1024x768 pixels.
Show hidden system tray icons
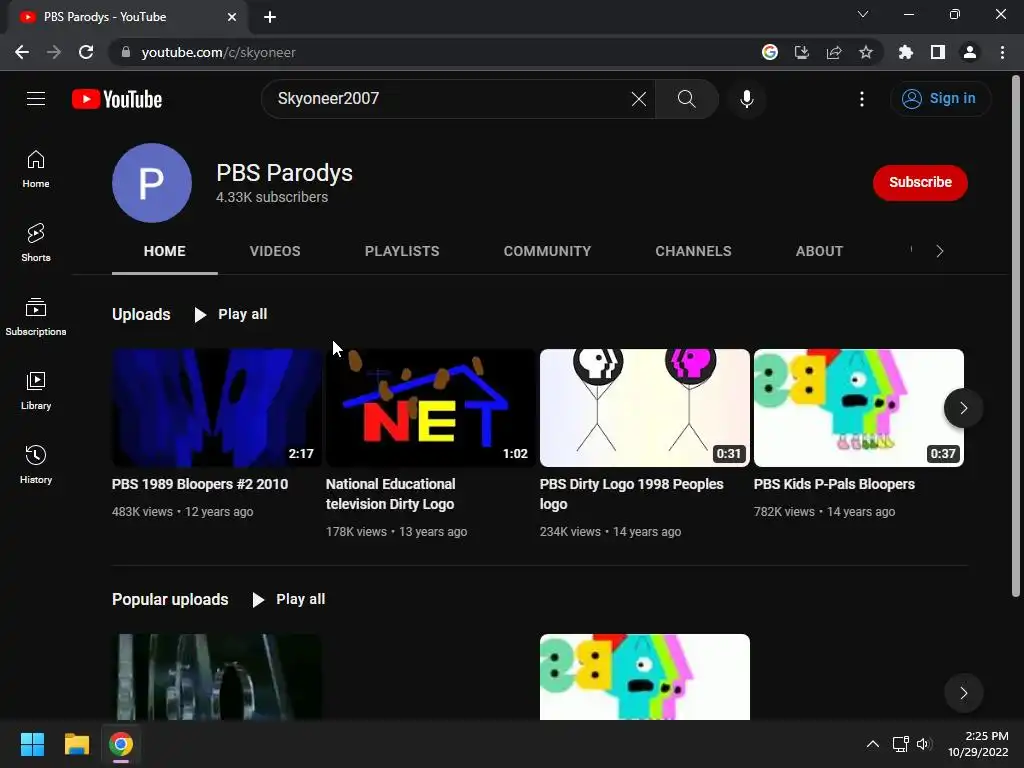(x=872, y=744)
